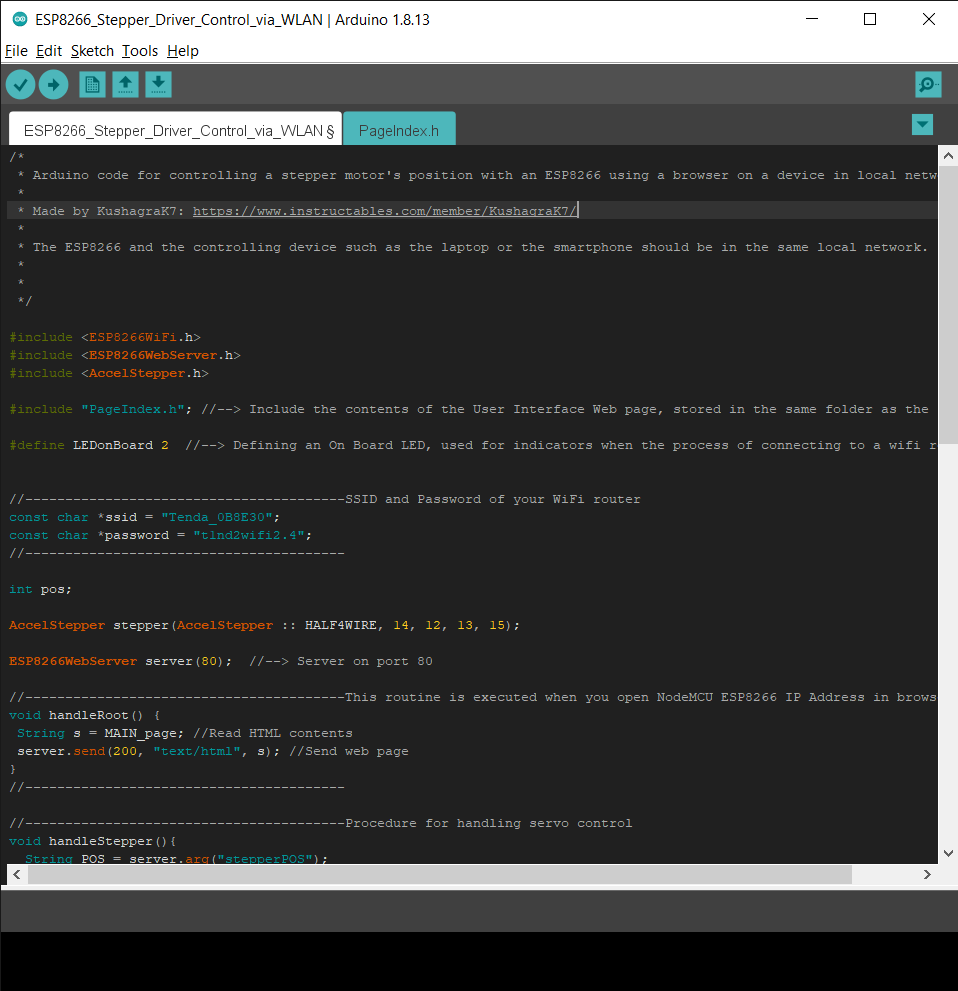Open the Serial Monitor icon

coord(927,84)
